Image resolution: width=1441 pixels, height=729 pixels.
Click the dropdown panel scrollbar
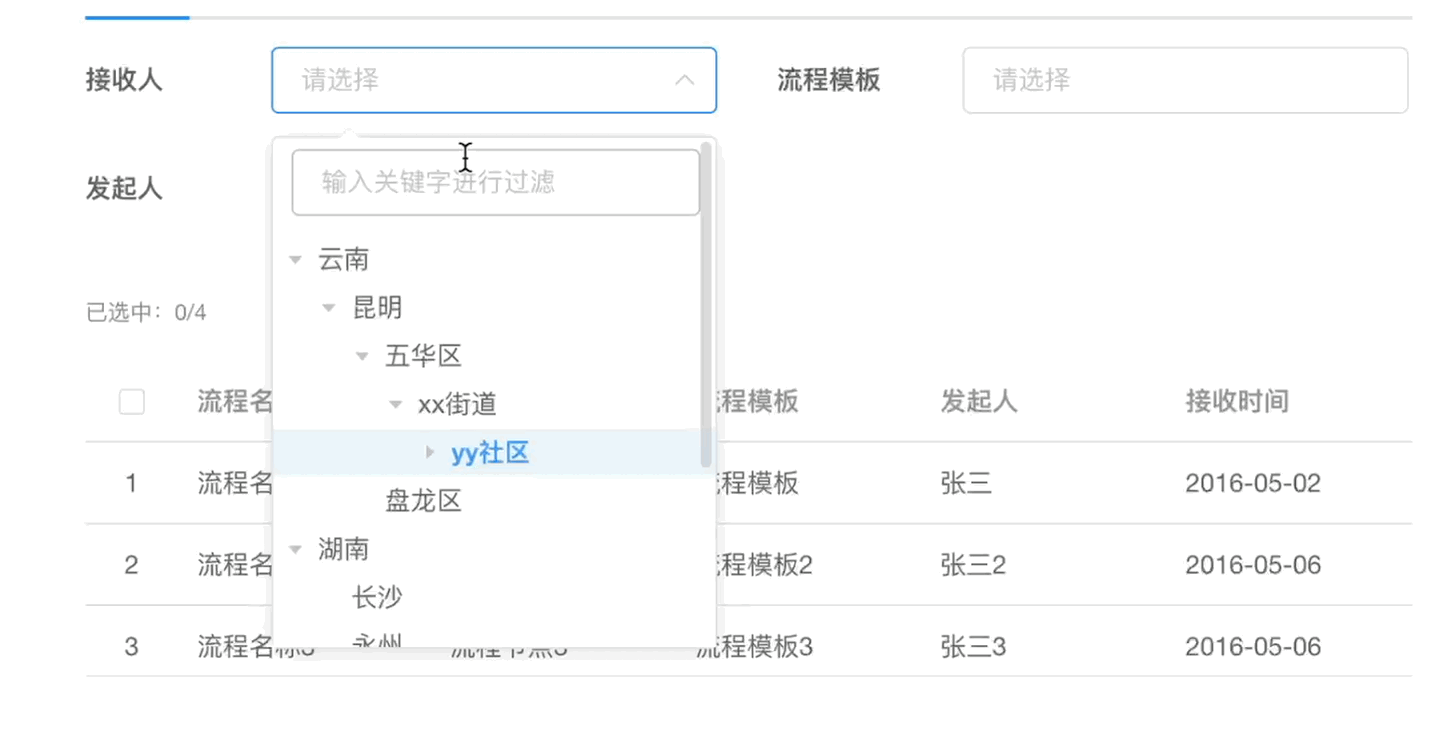(x=706, y=305)
